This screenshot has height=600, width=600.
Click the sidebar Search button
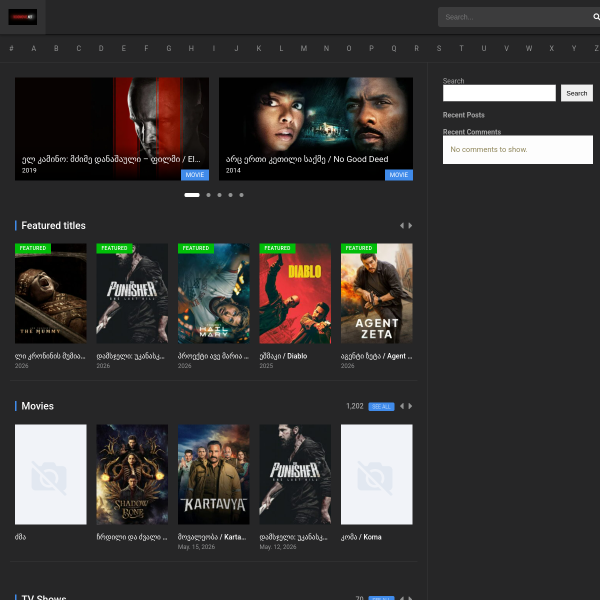(x=577, y=93)
